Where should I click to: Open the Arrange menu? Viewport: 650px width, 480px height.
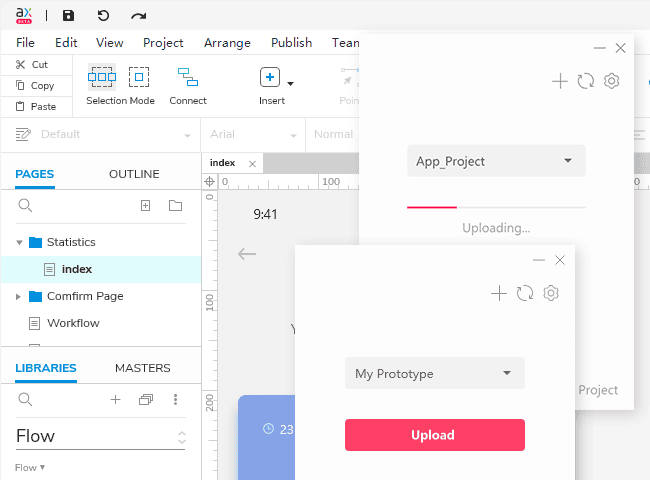tap(227, 43)
